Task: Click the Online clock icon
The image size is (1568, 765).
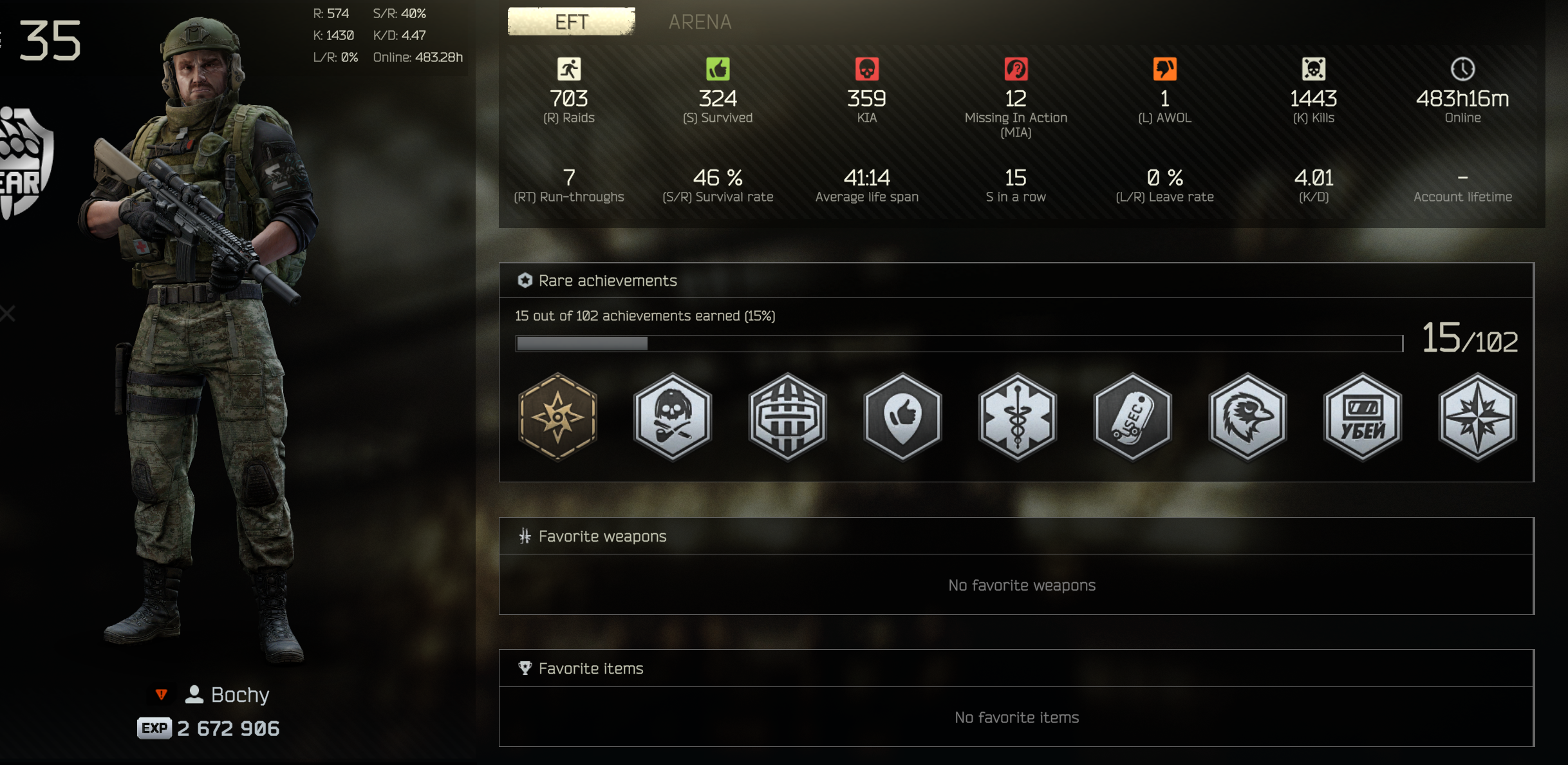Action: [x=1462, y=68]
